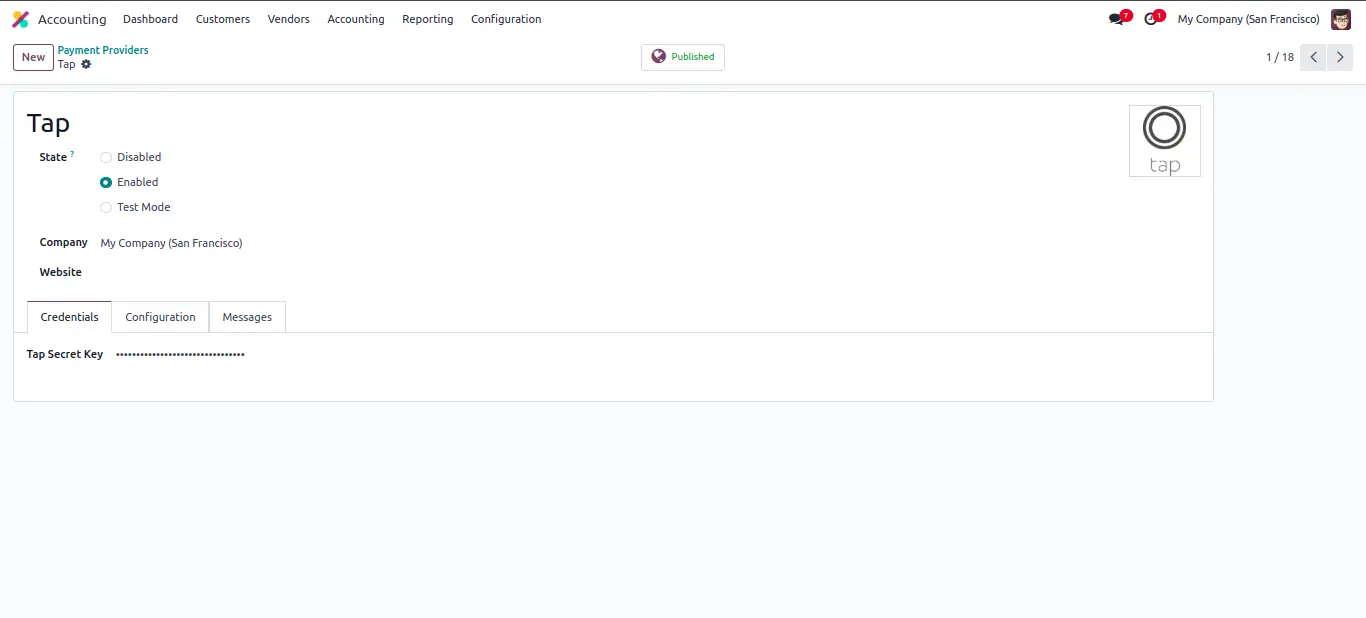Click the Tap Secret Key field
The height and width of the screenshot is (618, 1366).
point(180,354)
